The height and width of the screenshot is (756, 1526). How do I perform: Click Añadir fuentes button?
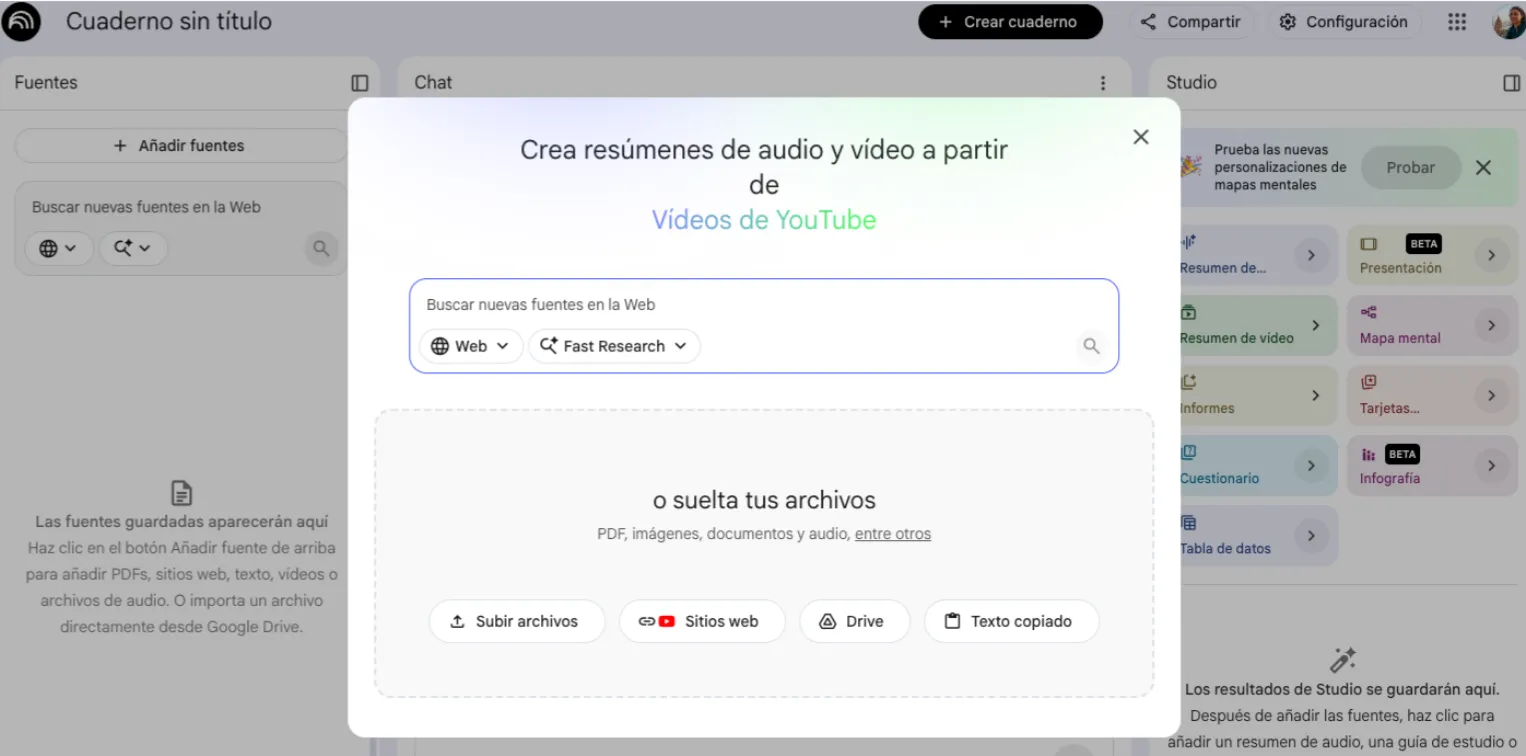tap(181, 145)
